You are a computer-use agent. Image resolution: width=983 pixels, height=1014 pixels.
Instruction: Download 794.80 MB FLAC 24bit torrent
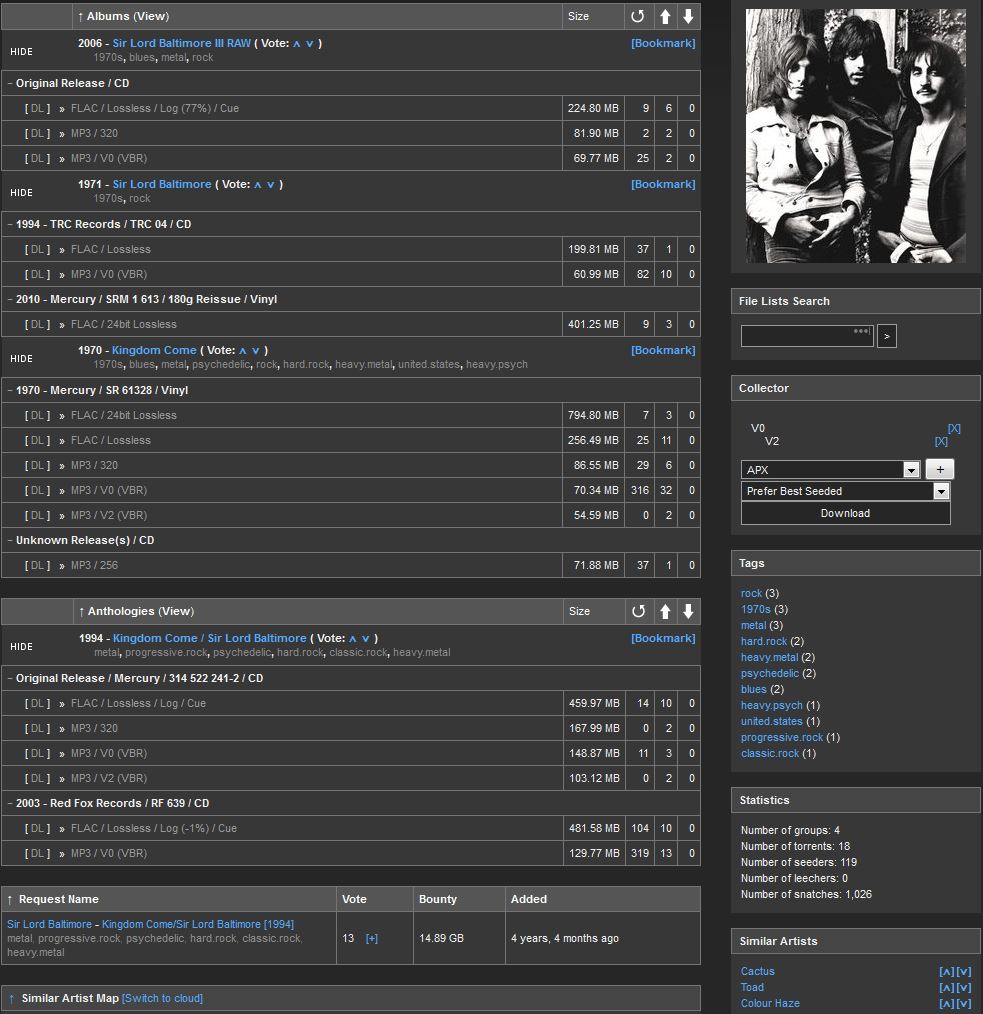tap(38, 416)
